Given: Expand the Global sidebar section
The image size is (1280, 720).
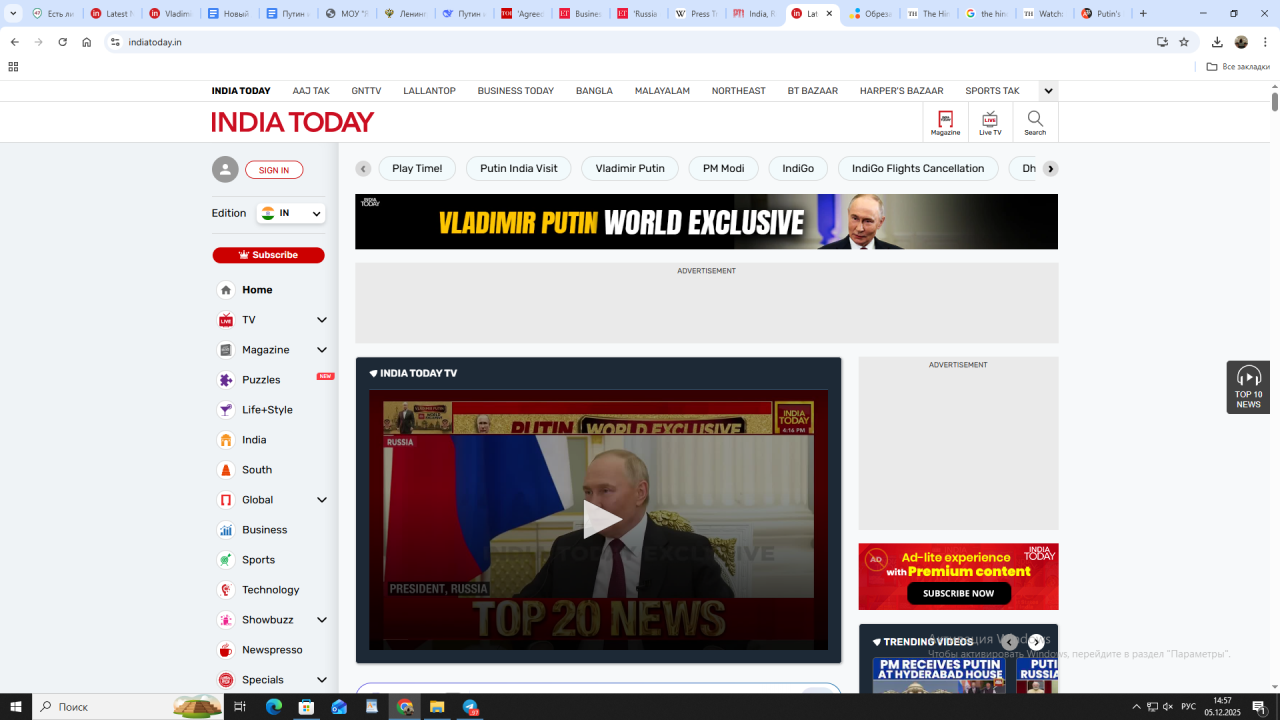Looking at the screenshot, I should click(x=321, y=500).
